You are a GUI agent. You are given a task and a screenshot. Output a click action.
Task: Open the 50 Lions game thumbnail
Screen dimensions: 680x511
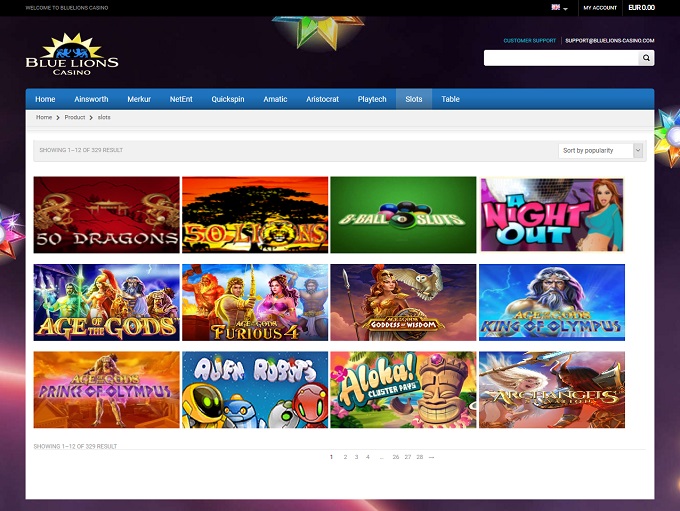point(255,215)
